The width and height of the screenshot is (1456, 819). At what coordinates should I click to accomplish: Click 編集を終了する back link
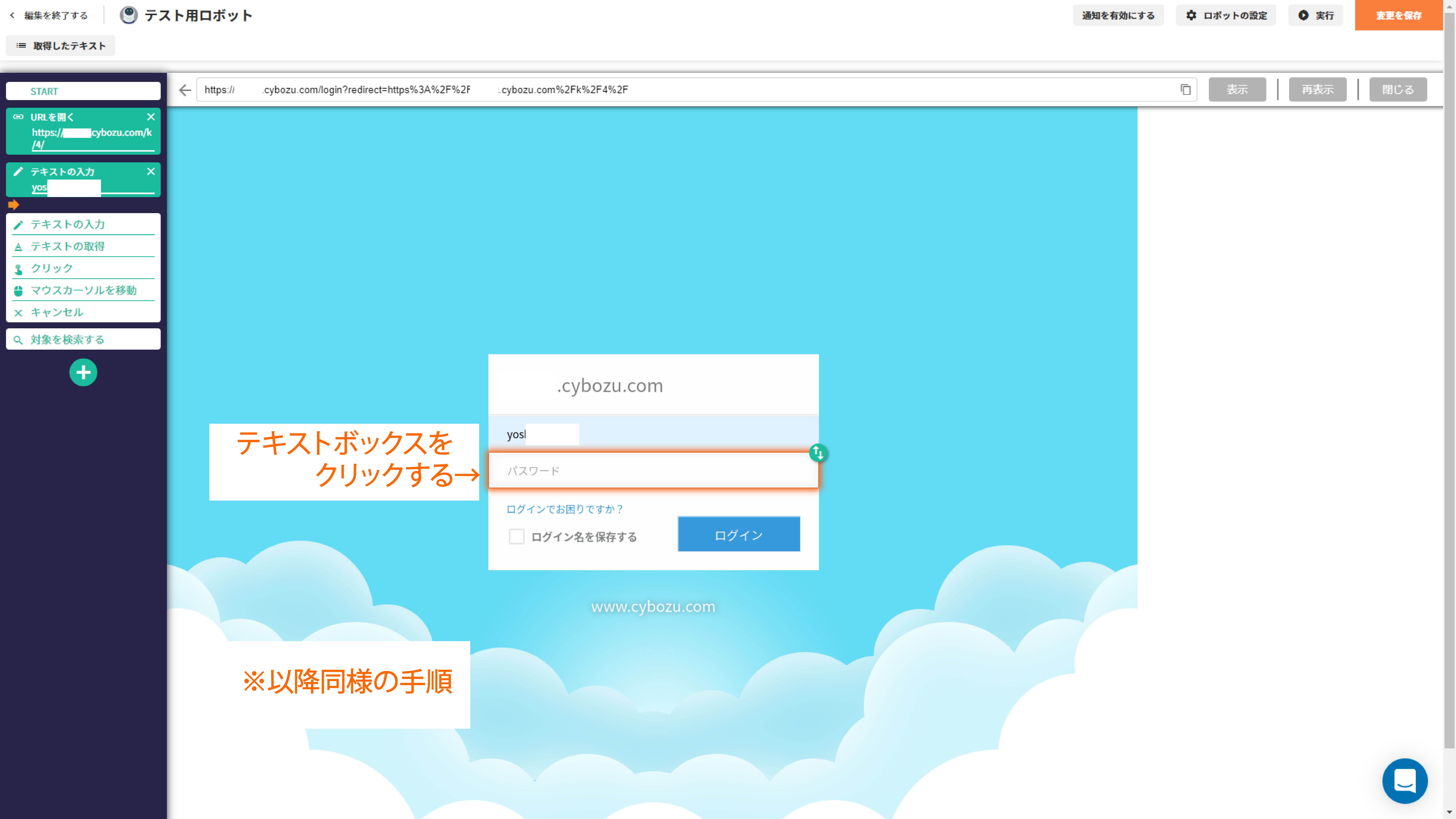[49, 15]
